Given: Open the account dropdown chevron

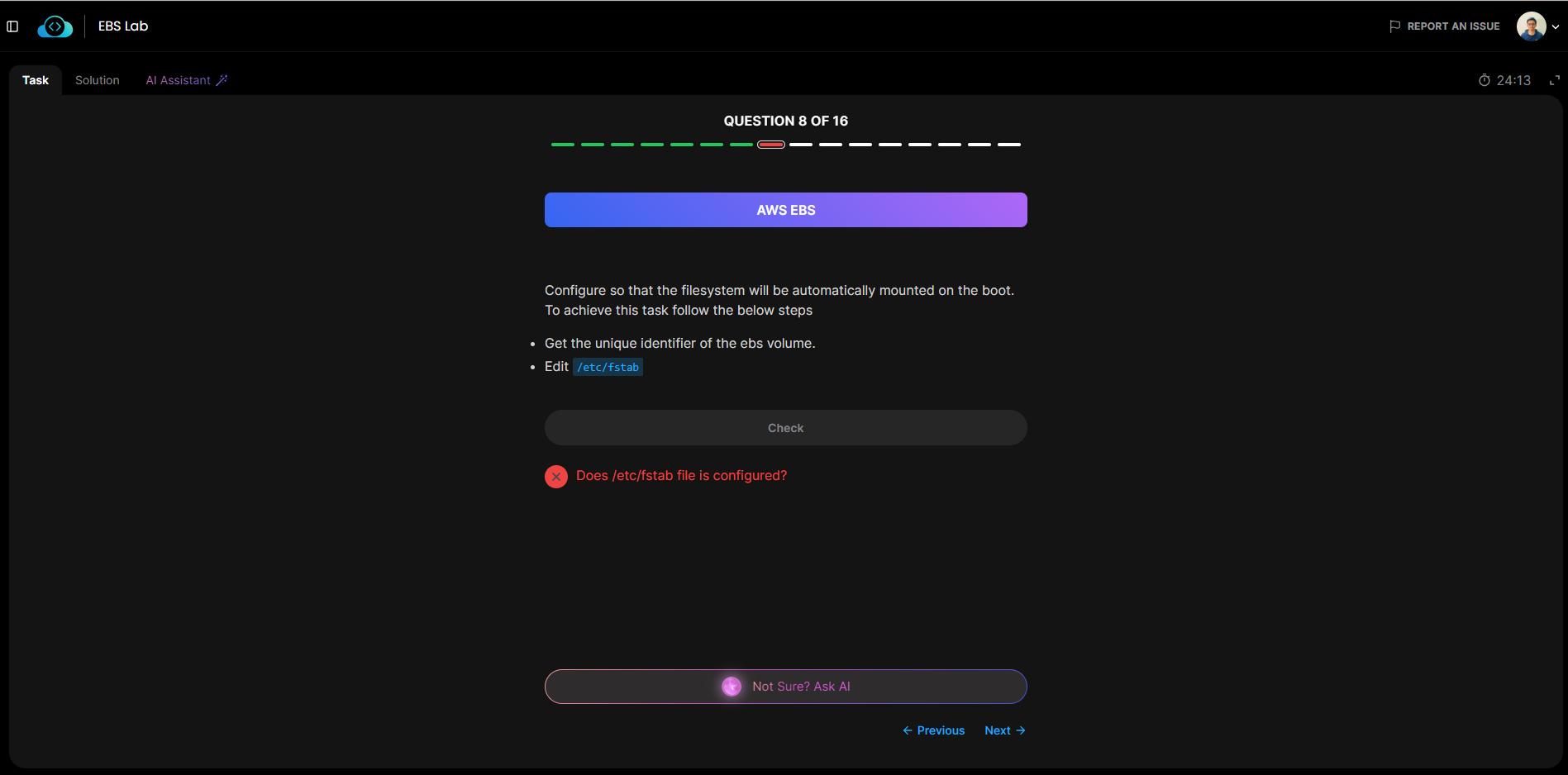Looking at the screenshot, I should [x=1556, y=26].
